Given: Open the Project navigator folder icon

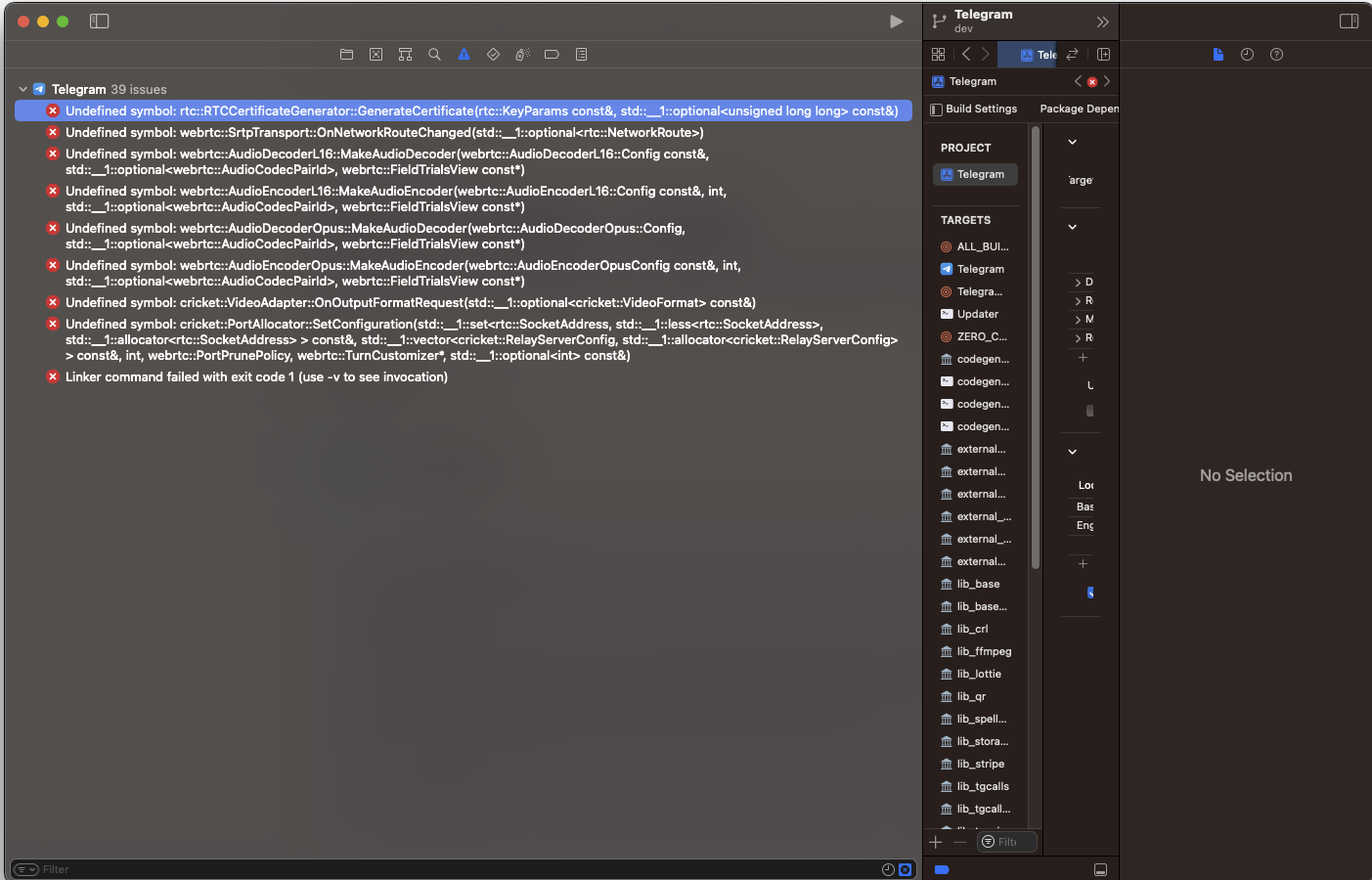Looking at the screenshot, I should click(x=346, y=54).
